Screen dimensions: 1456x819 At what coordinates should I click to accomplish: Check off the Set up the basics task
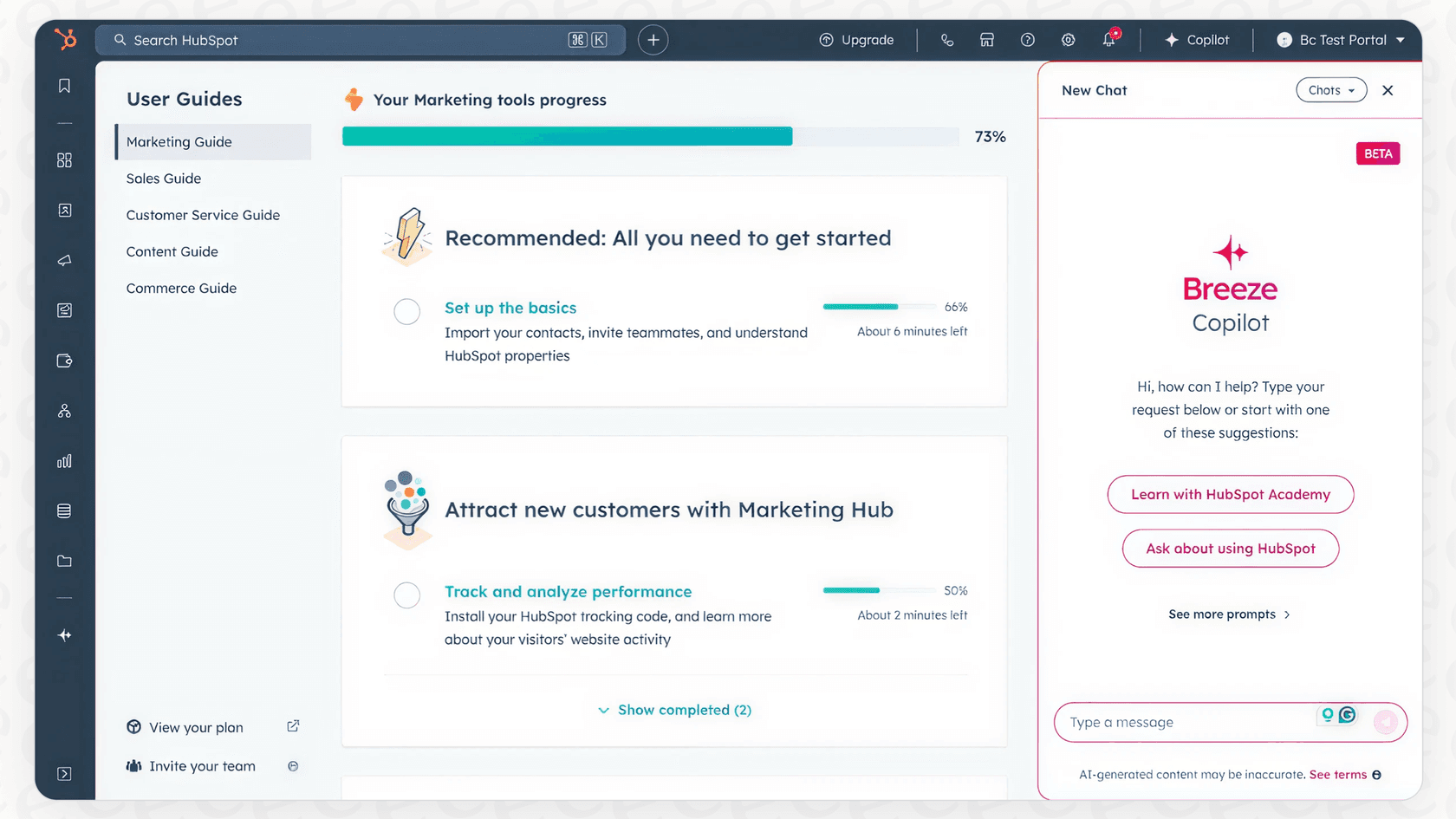pyautogui.click(x=406, y=311)
